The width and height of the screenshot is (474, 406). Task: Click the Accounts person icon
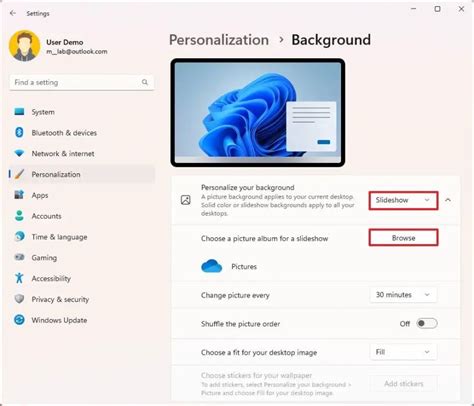(x=19, y=216)
